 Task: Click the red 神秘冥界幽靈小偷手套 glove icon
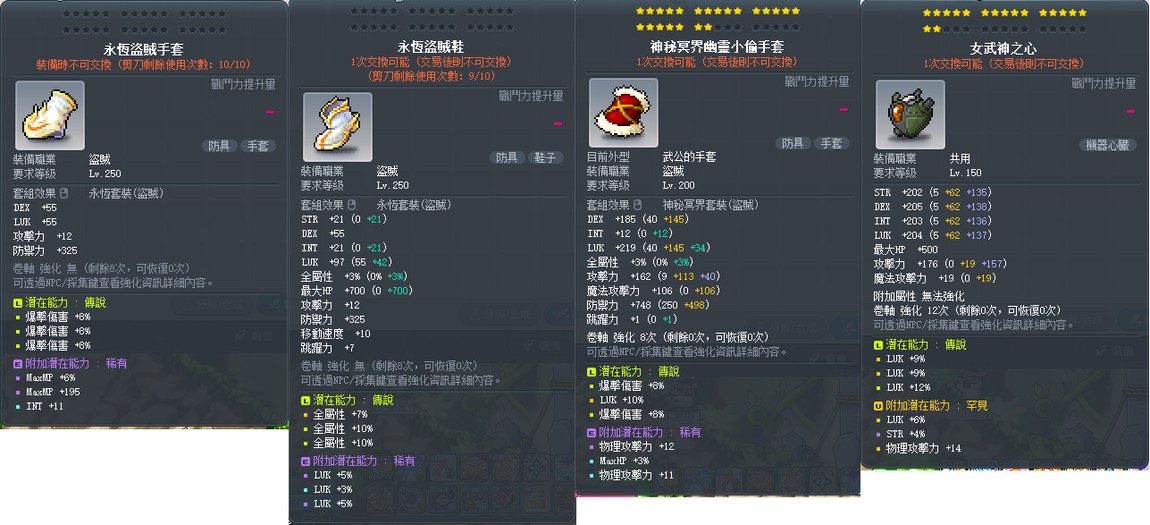coord(623,112)
